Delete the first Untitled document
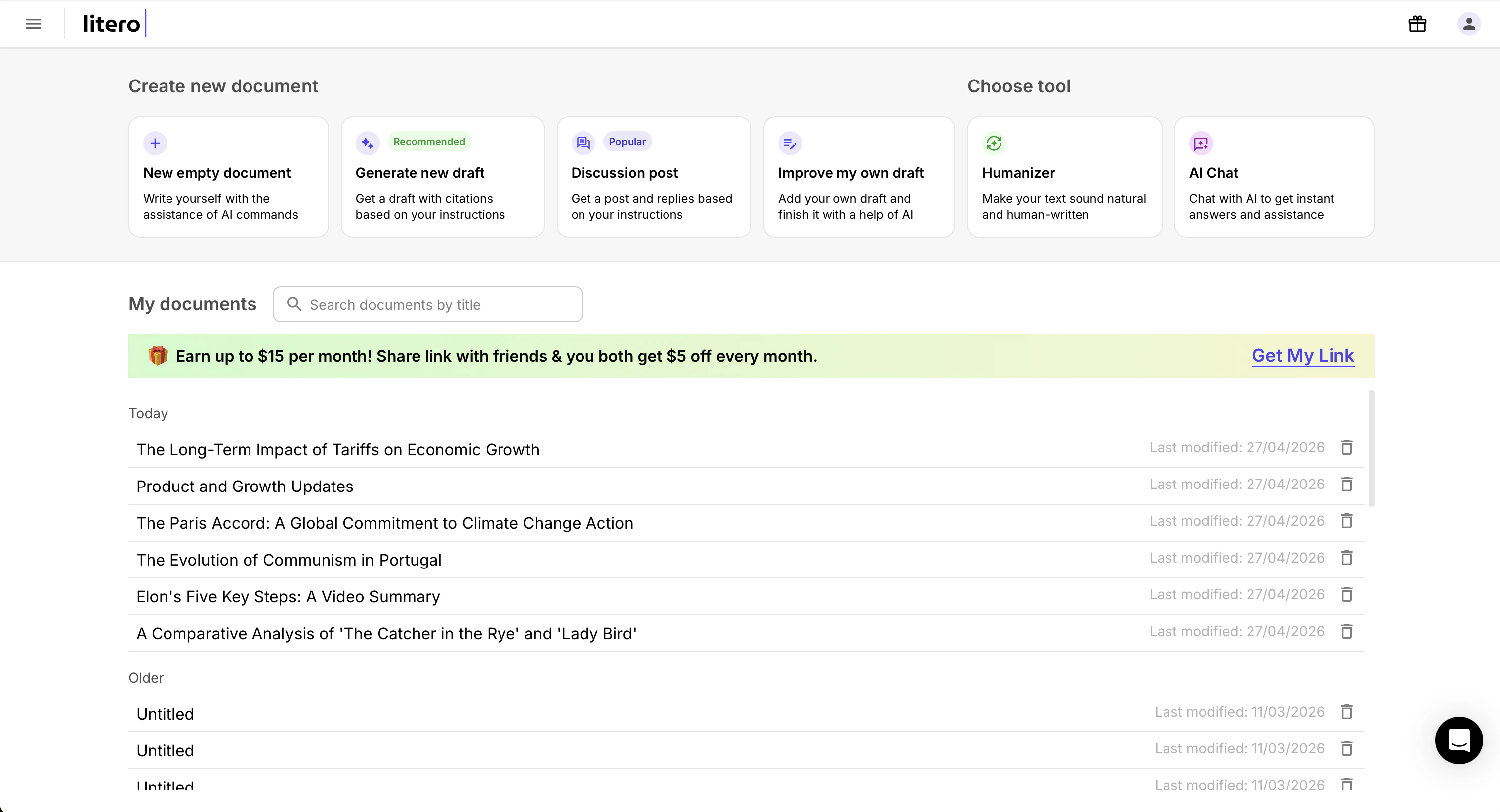Viewport: 1500px width, 812px height. (1347, 711)
